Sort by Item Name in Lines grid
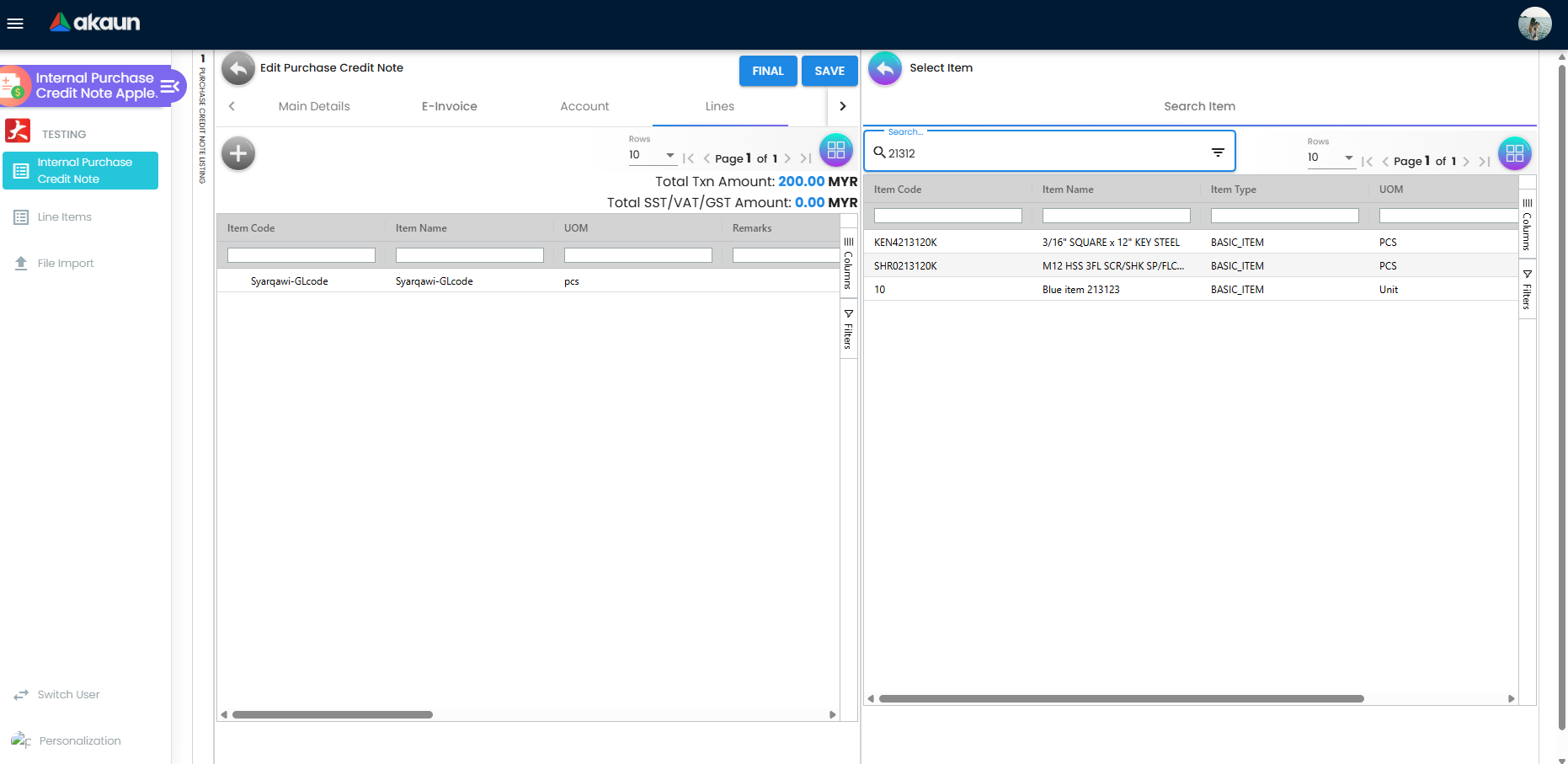Viewport: 1568px width, 764px height. (421, 228)
